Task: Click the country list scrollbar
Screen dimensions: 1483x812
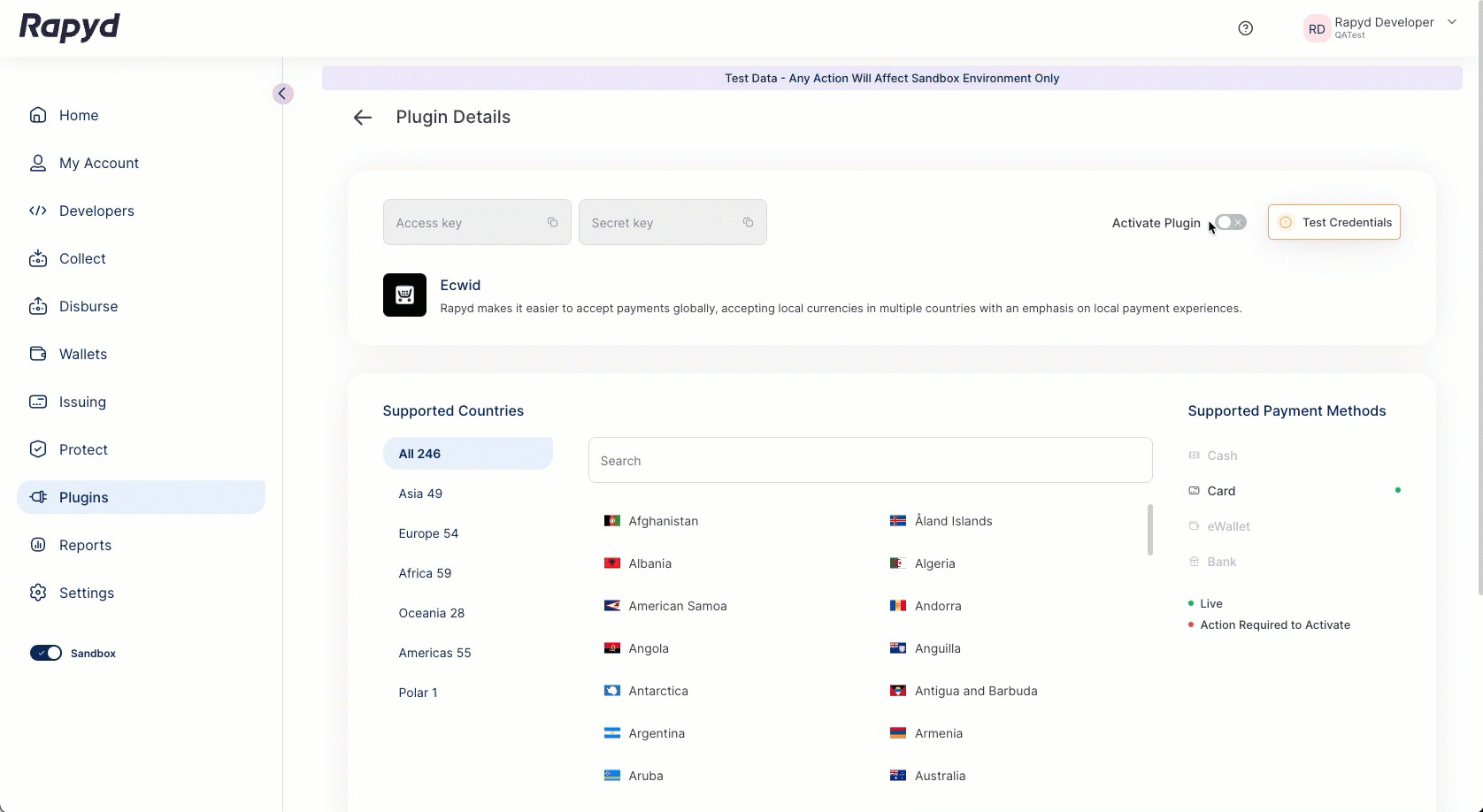Action: click(x=1149, y=530)
